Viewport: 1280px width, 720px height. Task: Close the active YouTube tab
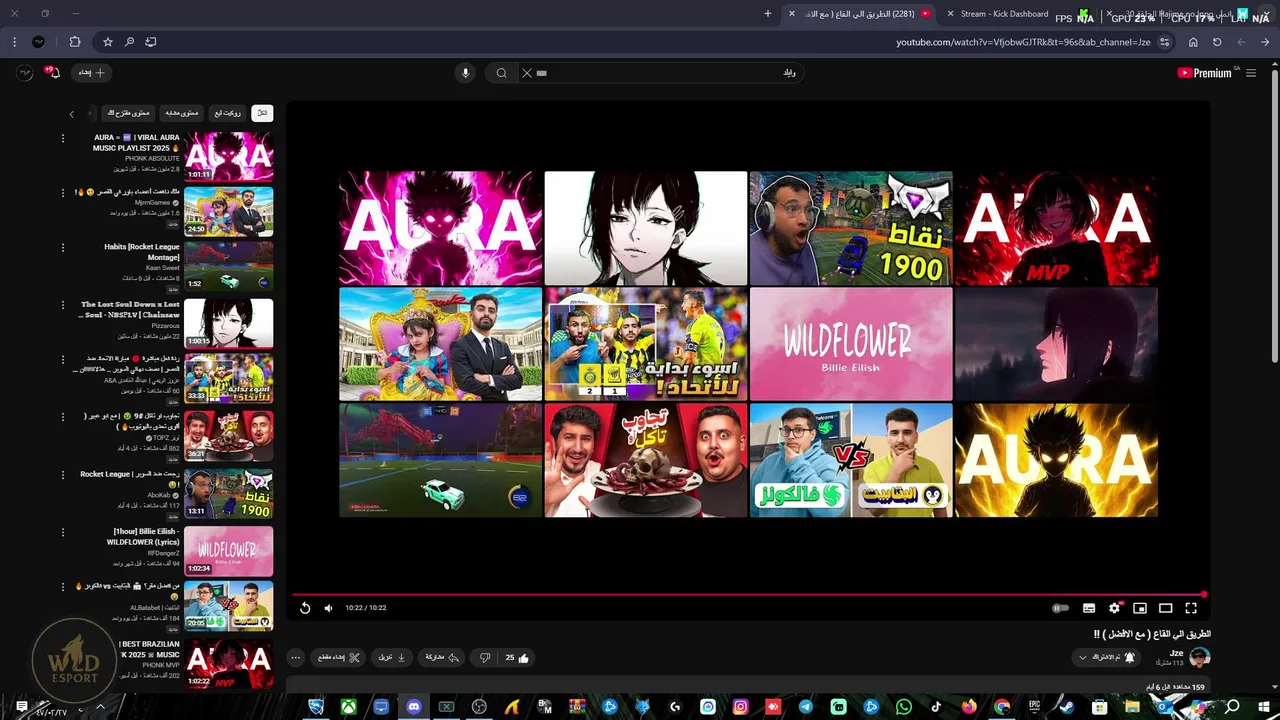(792, 14)
